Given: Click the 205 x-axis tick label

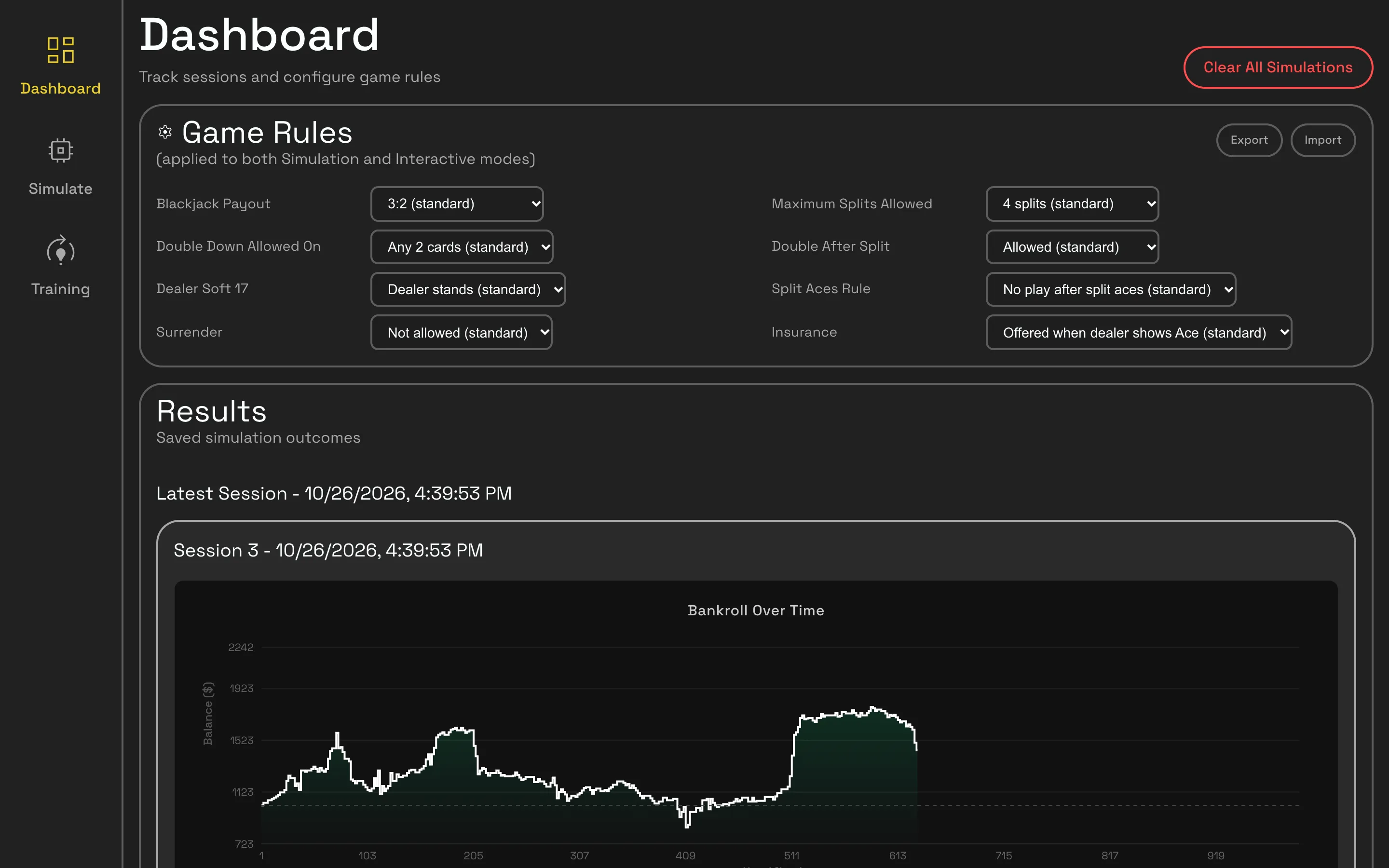Looking at the screenshot, I should click(474, 855).
